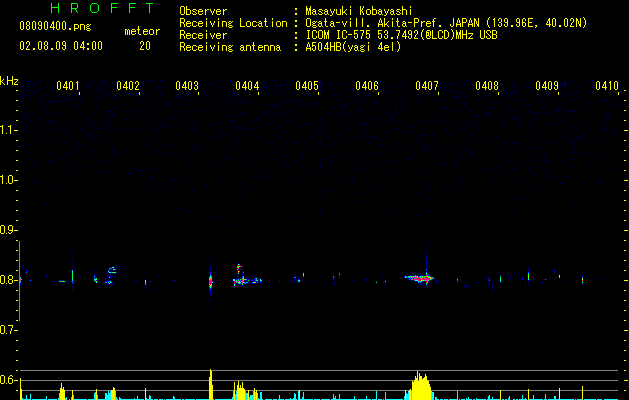The height and width of the screenshot is (400, 629).
Task: Click the 0405 time marker
Action: pyautogui.click(x=307, y=85)
